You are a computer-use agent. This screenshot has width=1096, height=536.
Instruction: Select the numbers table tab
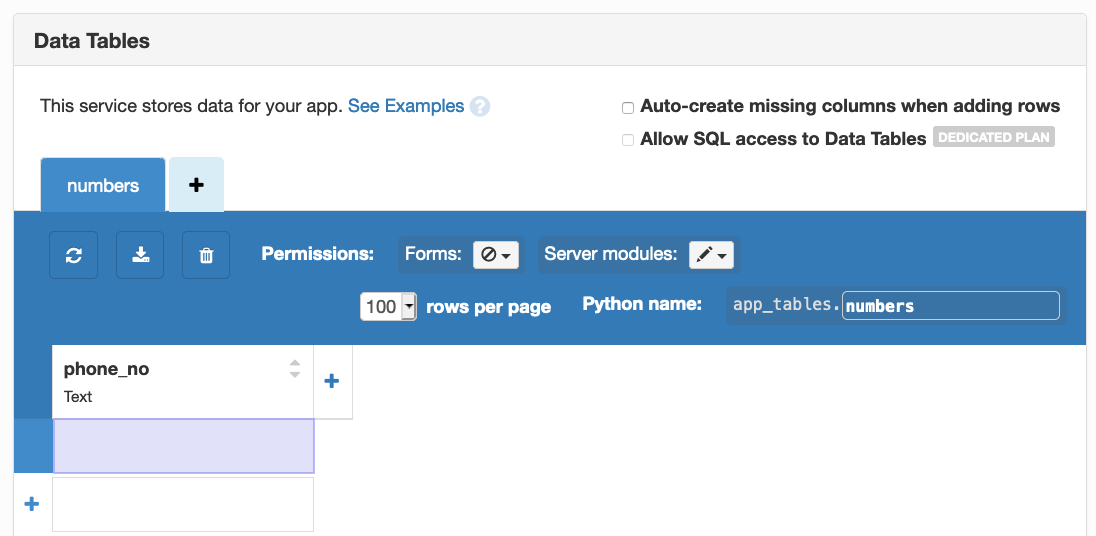(x=103, y=185)
